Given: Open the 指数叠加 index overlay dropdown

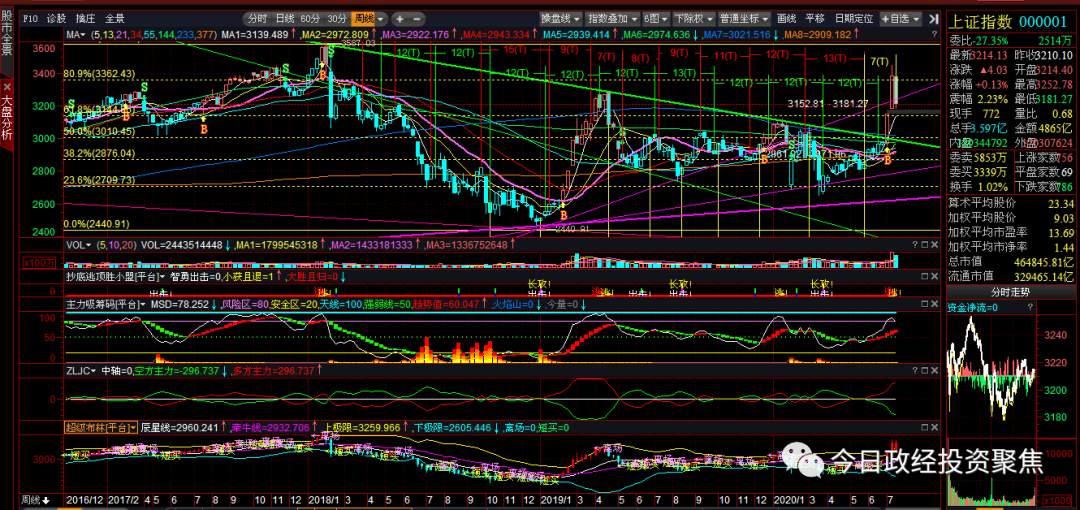Looking at the screenshot, I should click(x=612, y=19).
